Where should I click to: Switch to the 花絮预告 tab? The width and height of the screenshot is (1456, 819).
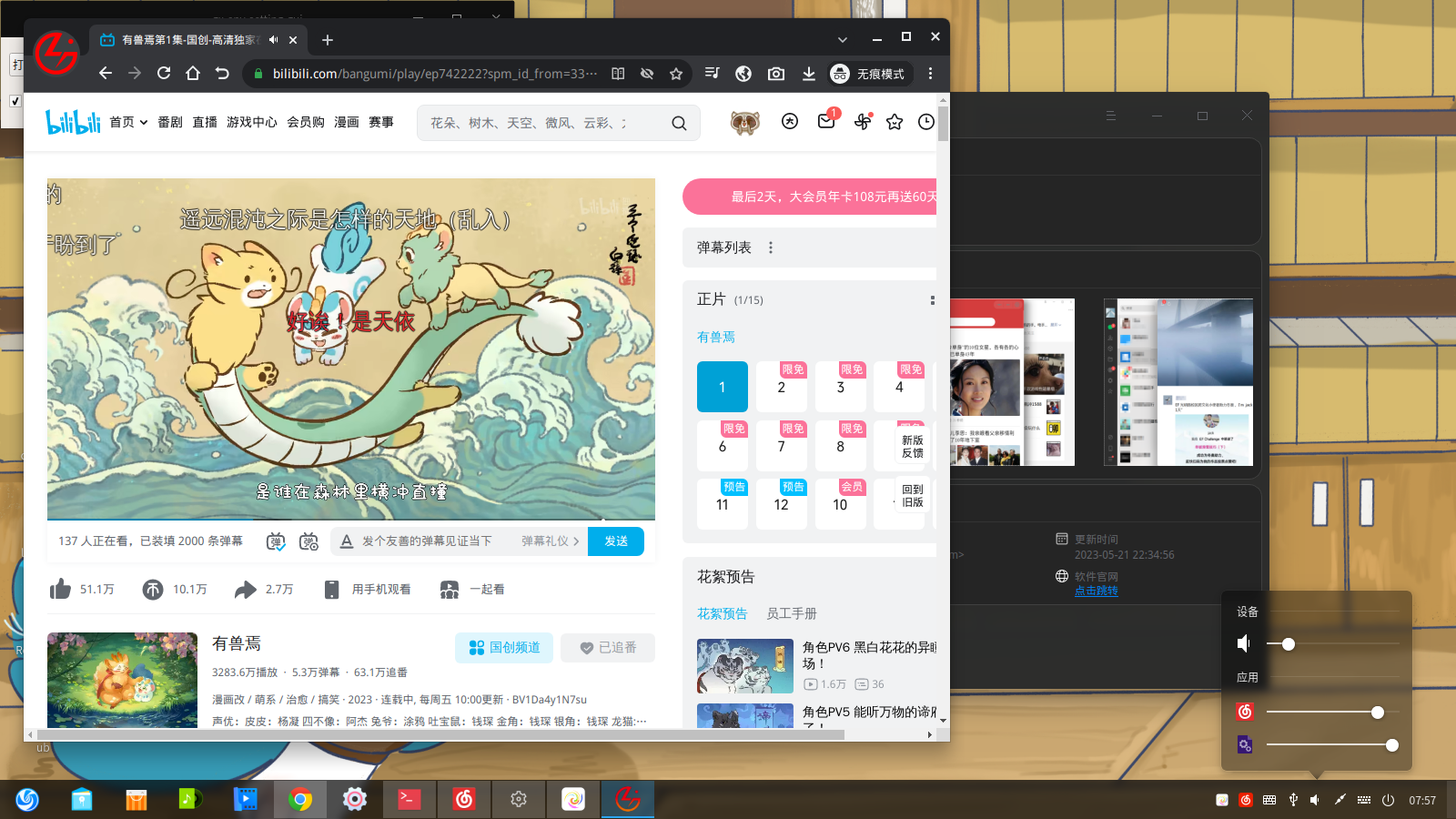723,613
